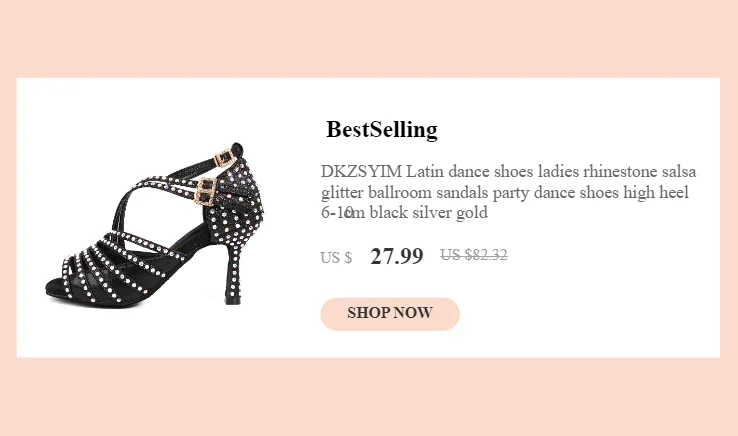The width and height of the screenshot is (738, 436).
Task: Click the word DKZSYIM in the title
Action: [x=361, y=171]
